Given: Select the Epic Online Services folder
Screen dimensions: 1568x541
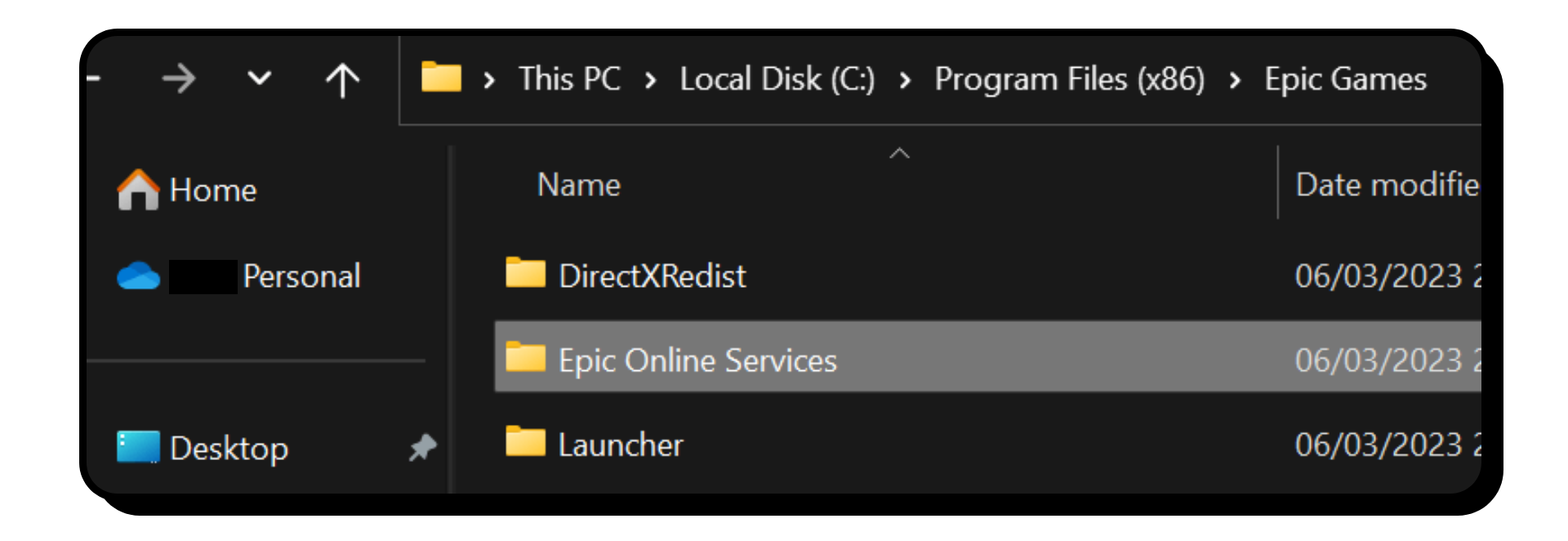Looking at the screenshot, I should coord(697,360).
